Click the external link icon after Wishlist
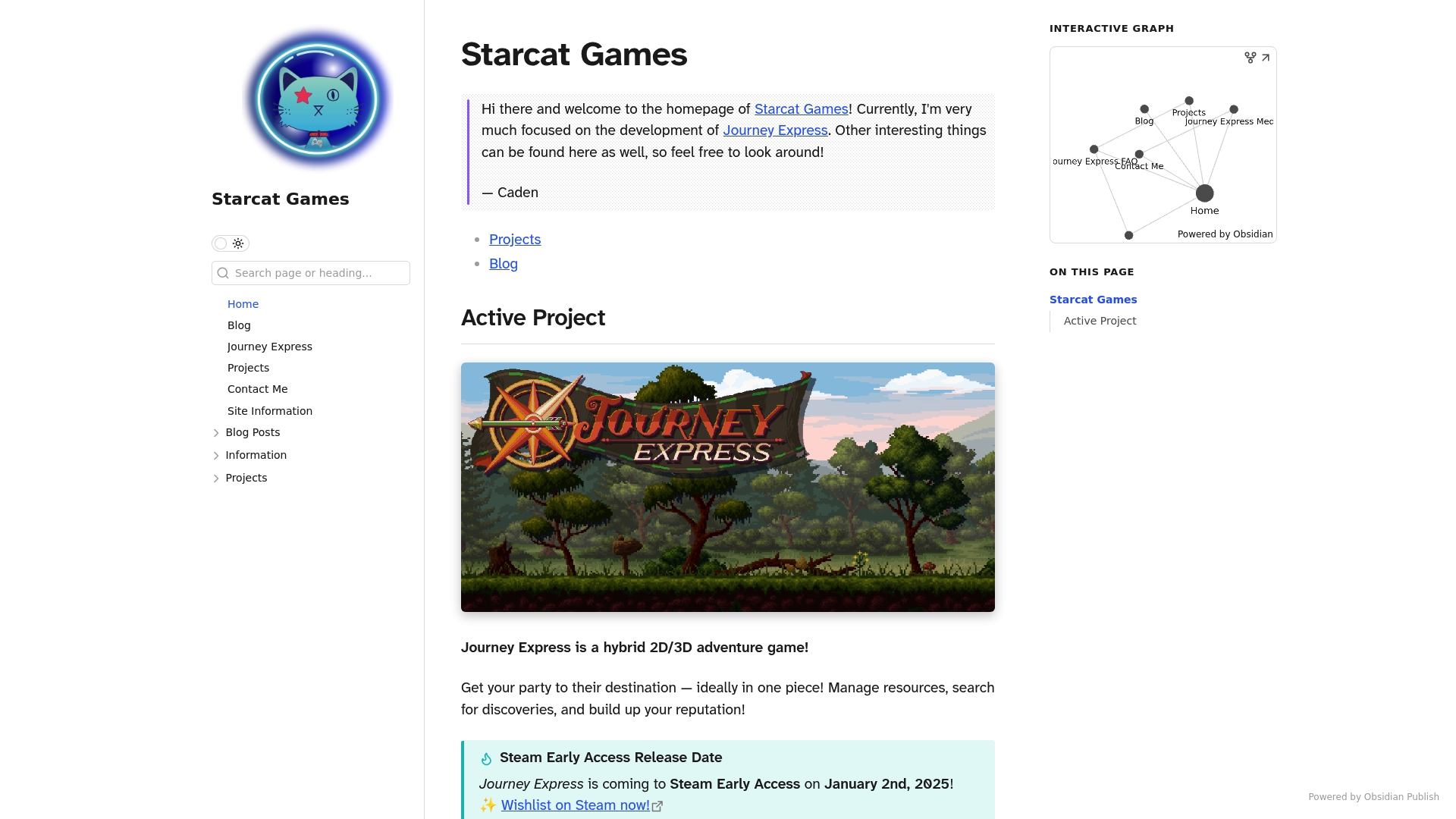 (657, 806)
